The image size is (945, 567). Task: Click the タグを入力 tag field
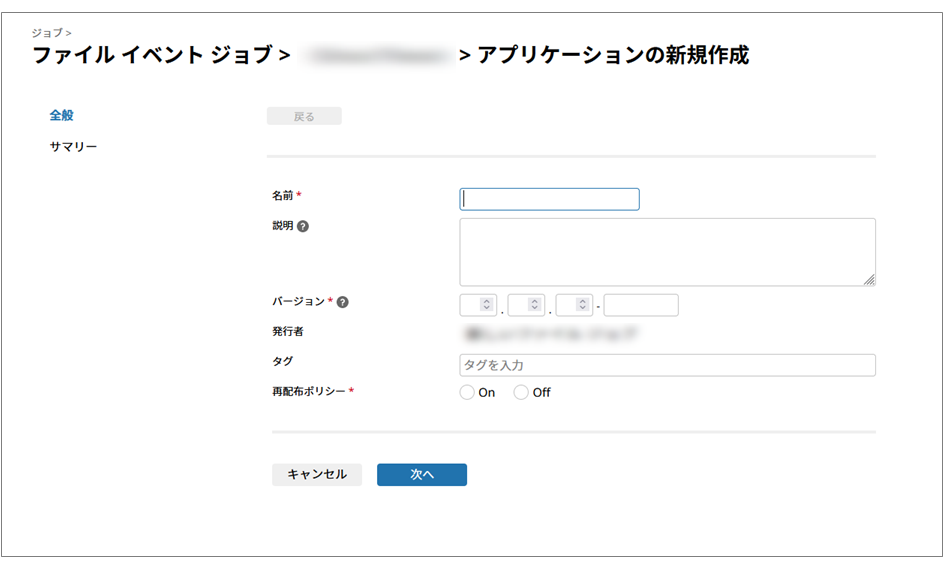tap(667, 365)
